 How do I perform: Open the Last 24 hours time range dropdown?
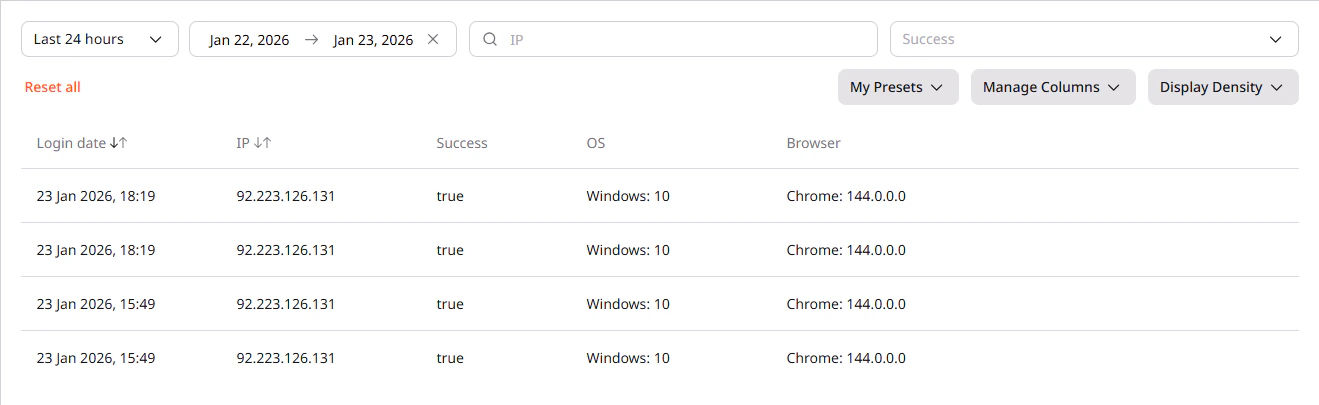[x=100, y=39]
